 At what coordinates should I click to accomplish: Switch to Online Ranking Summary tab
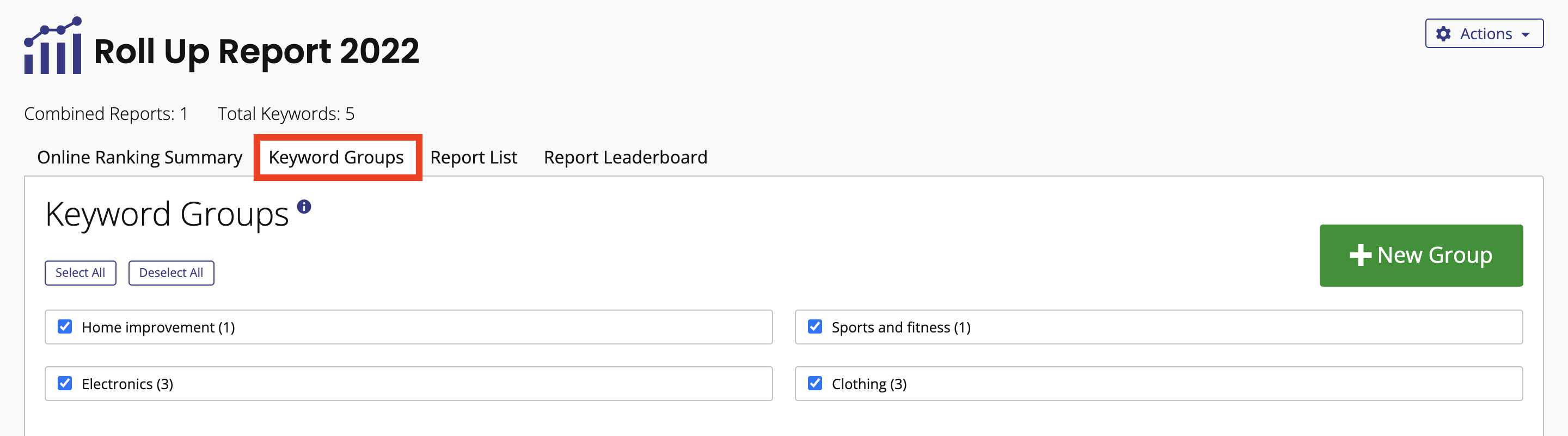point(139,157)
